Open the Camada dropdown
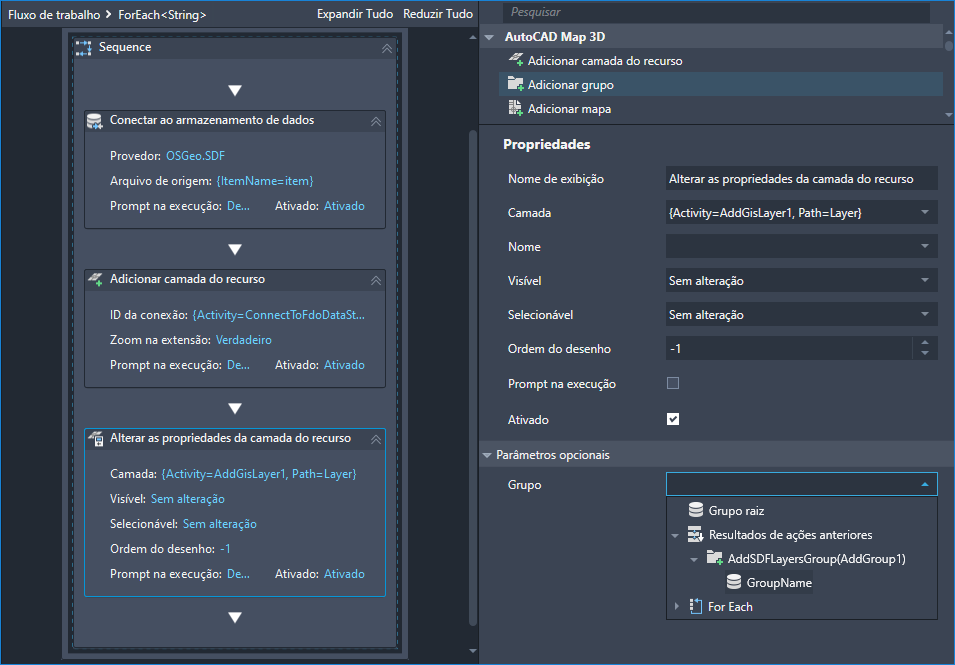955x665 pixels. coord(925,213)
